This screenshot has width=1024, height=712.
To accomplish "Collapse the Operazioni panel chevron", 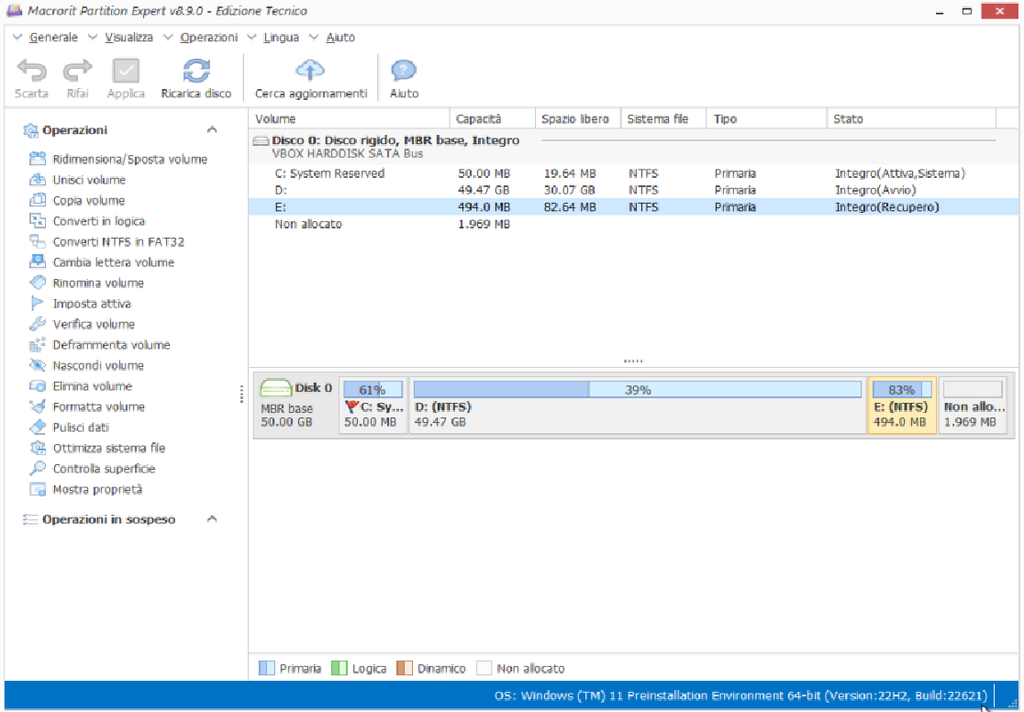I will click(212, 129).
